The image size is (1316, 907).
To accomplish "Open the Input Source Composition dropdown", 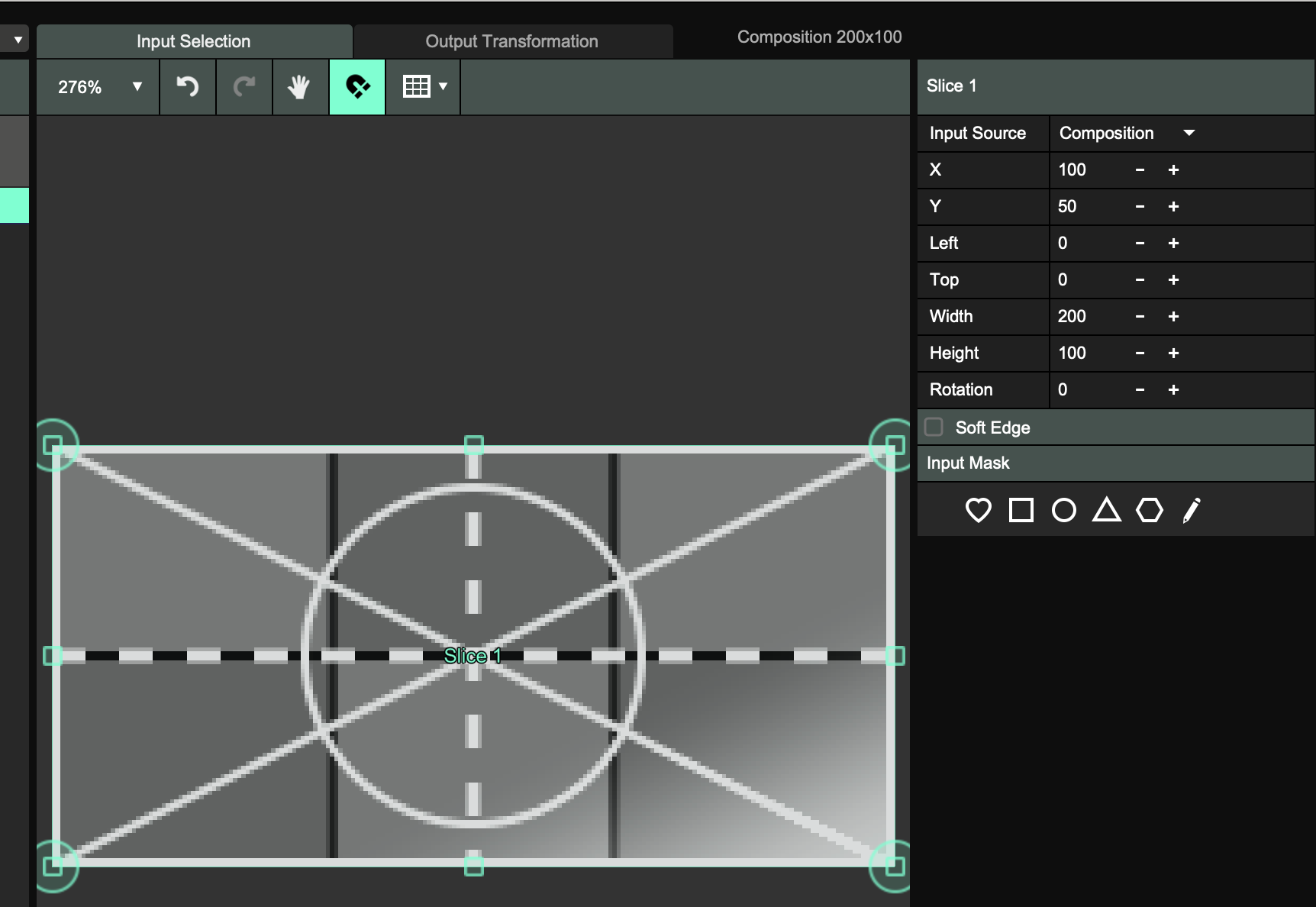I will (1126, 133).
